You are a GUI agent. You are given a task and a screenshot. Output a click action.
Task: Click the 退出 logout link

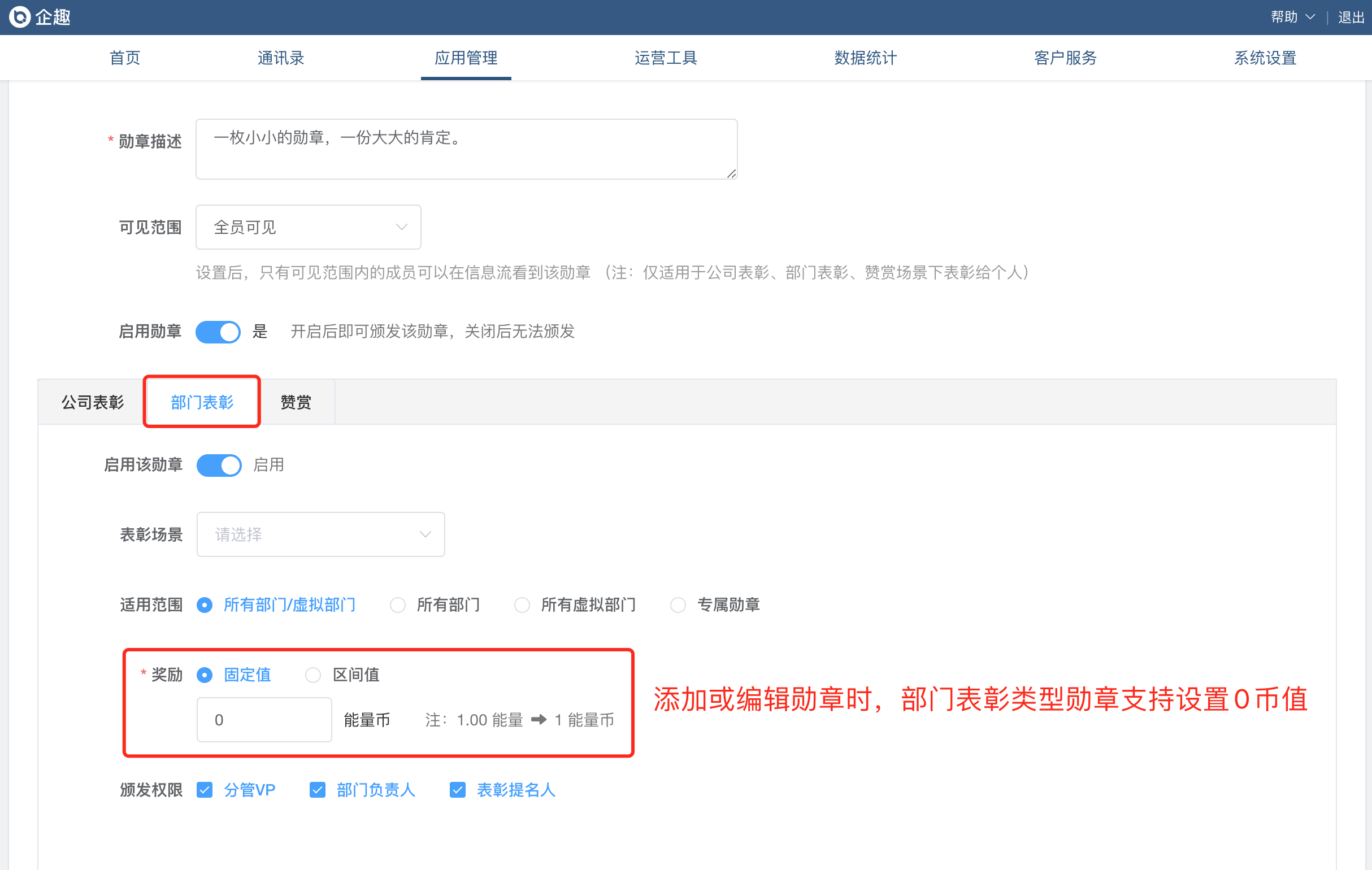click(1351, 17)
